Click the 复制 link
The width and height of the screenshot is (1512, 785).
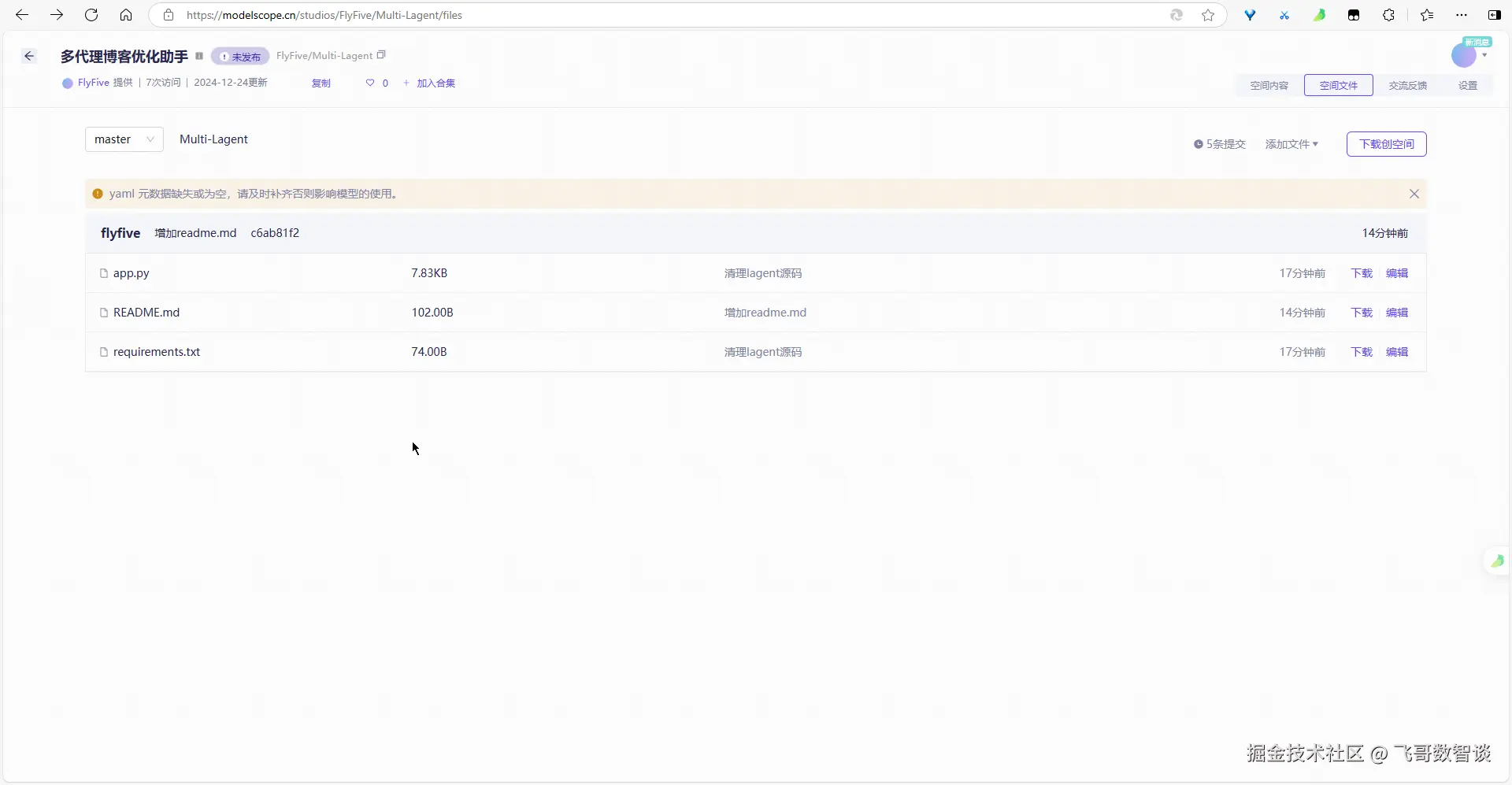(x=321, y=83)
